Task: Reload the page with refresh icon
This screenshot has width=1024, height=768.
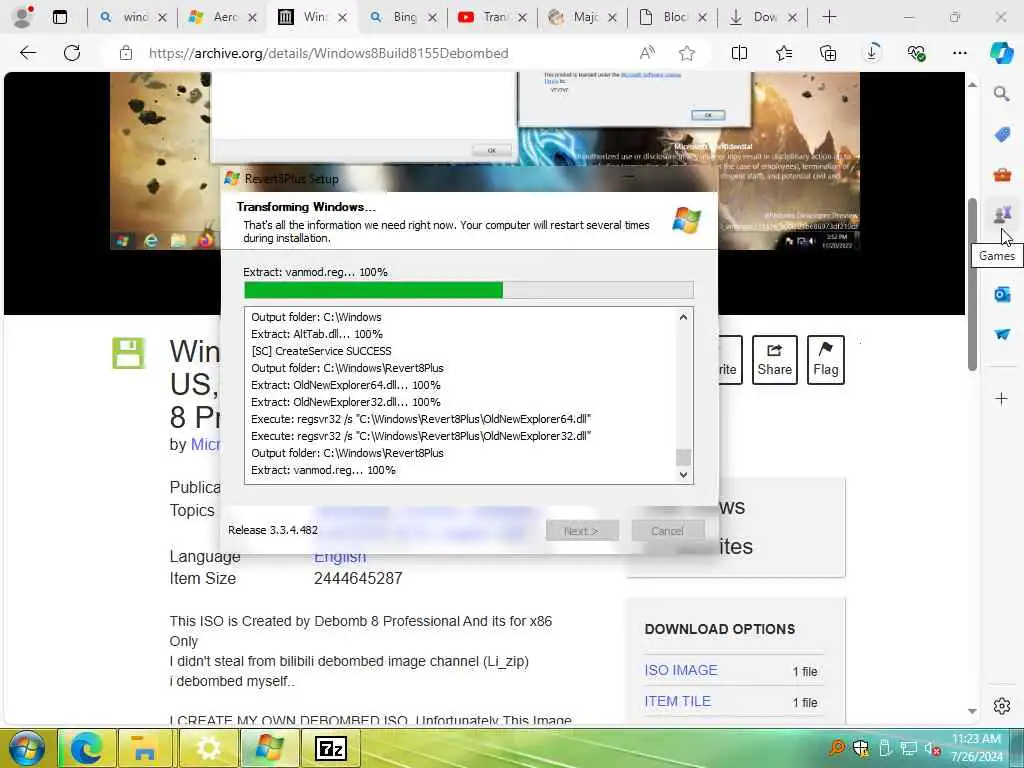Action: tap(72, 53)
